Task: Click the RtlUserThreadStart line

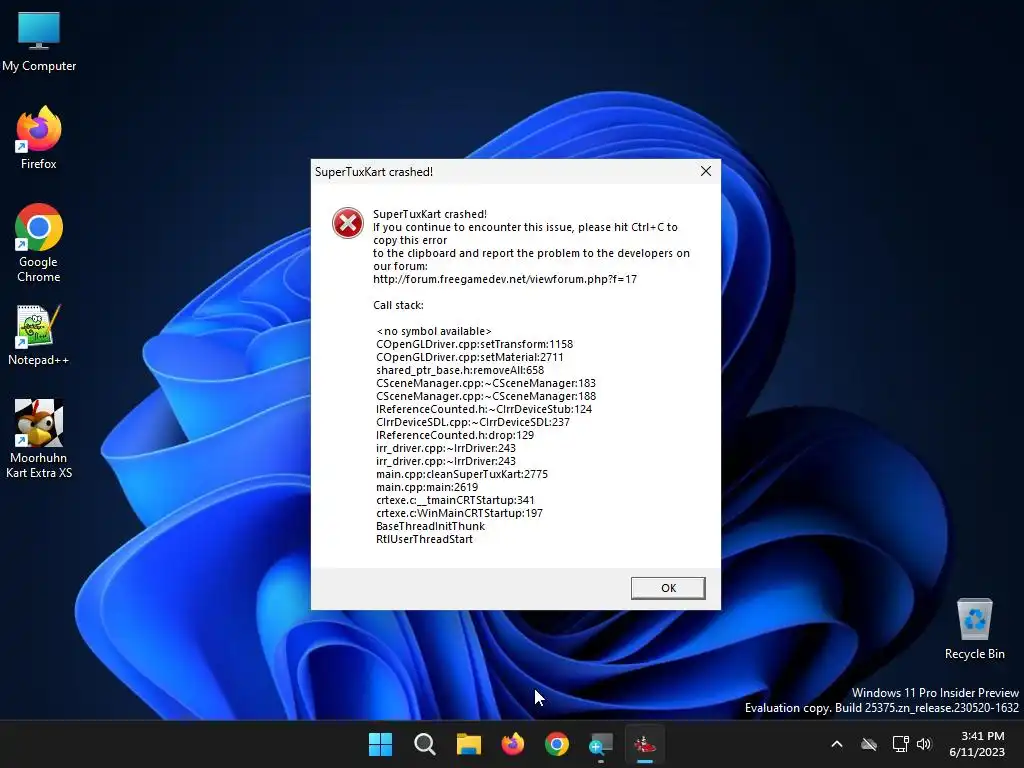Action: click(424, 539)
